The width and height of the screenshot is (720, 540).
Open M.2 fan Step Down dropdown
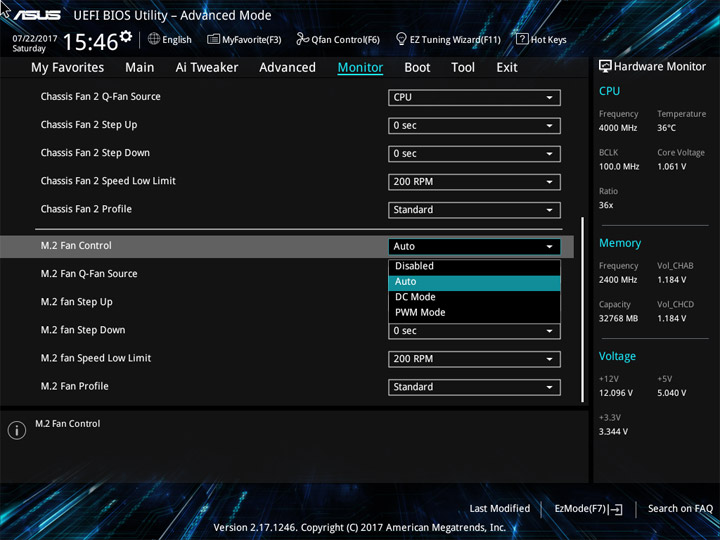point(474,331)
